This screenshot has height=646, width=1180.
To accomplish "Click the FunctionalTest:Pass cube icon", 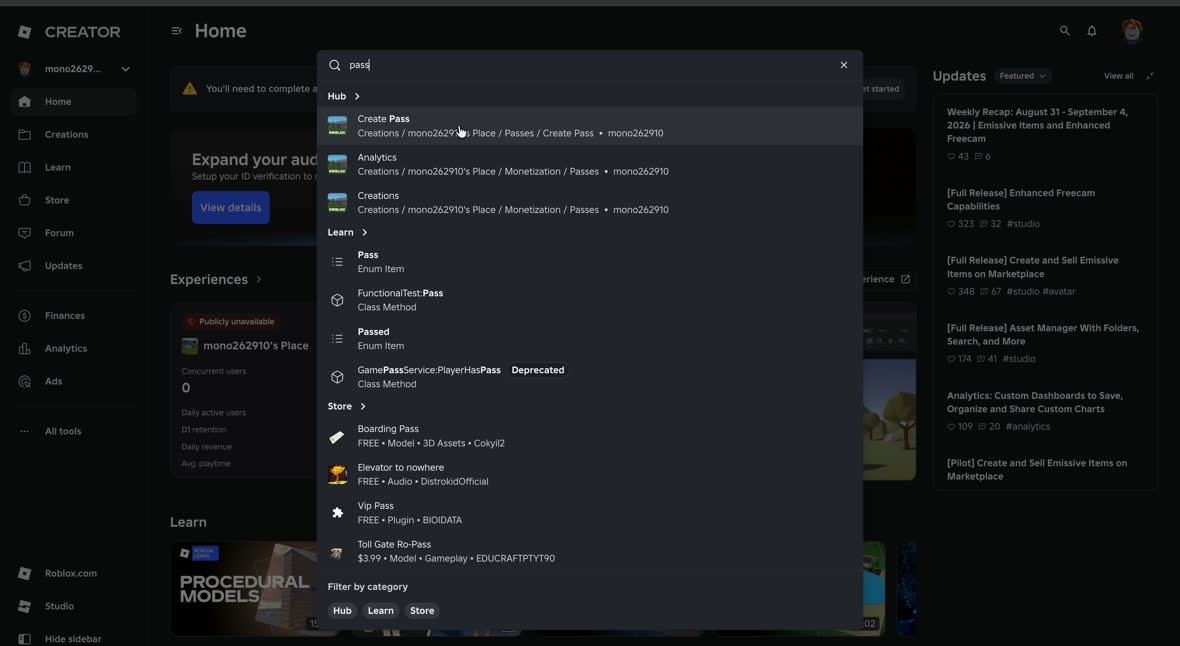I will (x=337, y=300).
